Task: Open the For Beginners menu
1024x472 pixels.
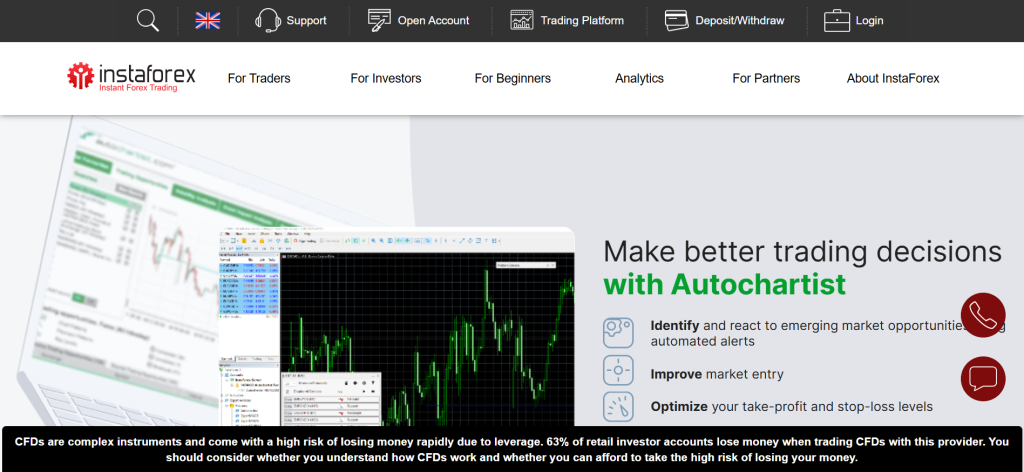Action: pyautogui.click(x=513, y=78)
